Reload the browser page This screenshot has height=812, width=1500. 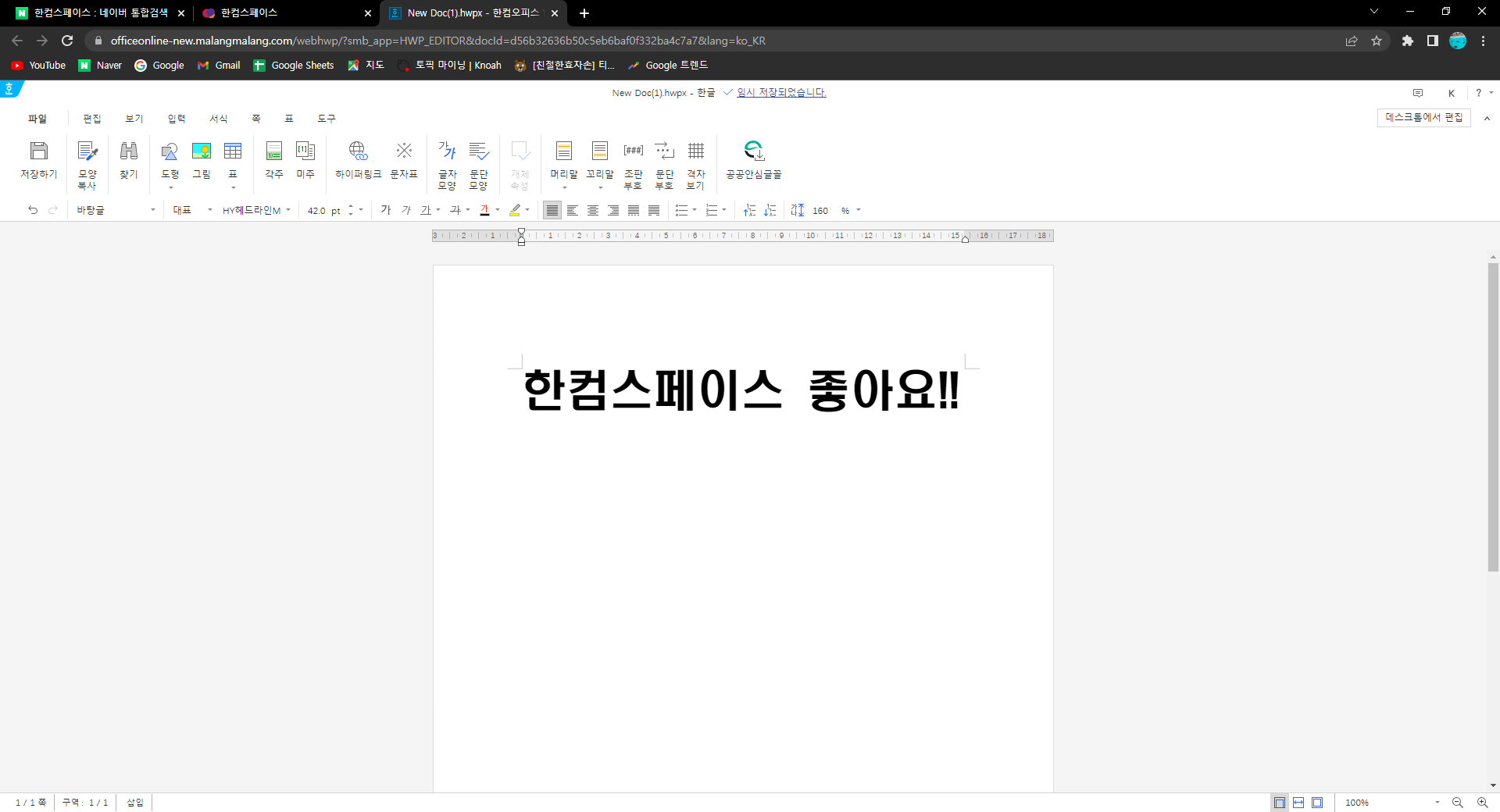tap(67, 41)
